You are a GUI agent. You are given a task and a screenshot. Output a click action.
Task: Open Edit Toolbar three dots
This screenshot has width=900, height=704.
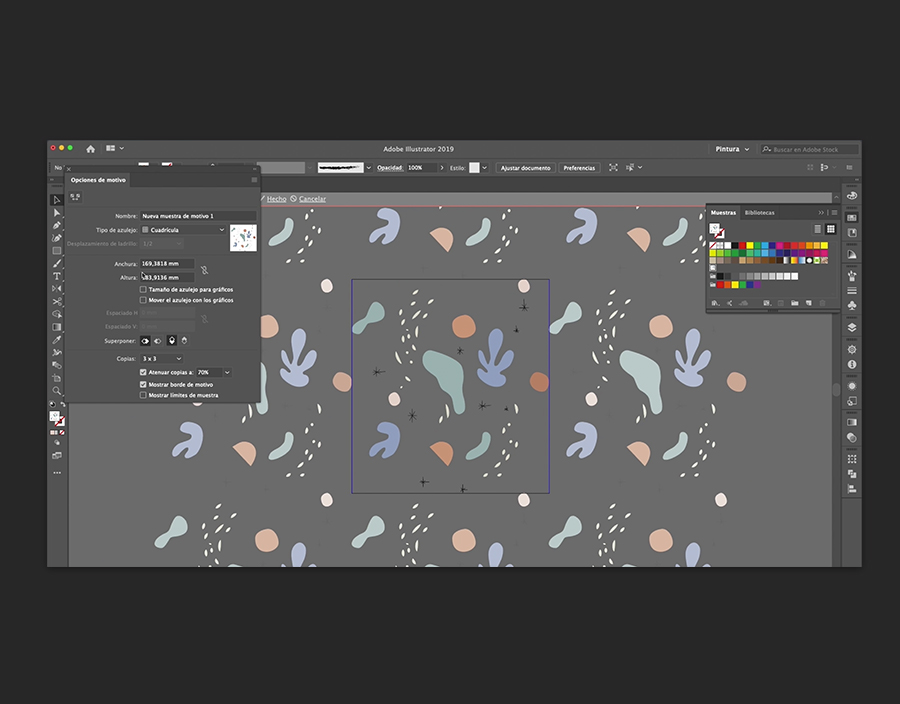tap(57, 473)
